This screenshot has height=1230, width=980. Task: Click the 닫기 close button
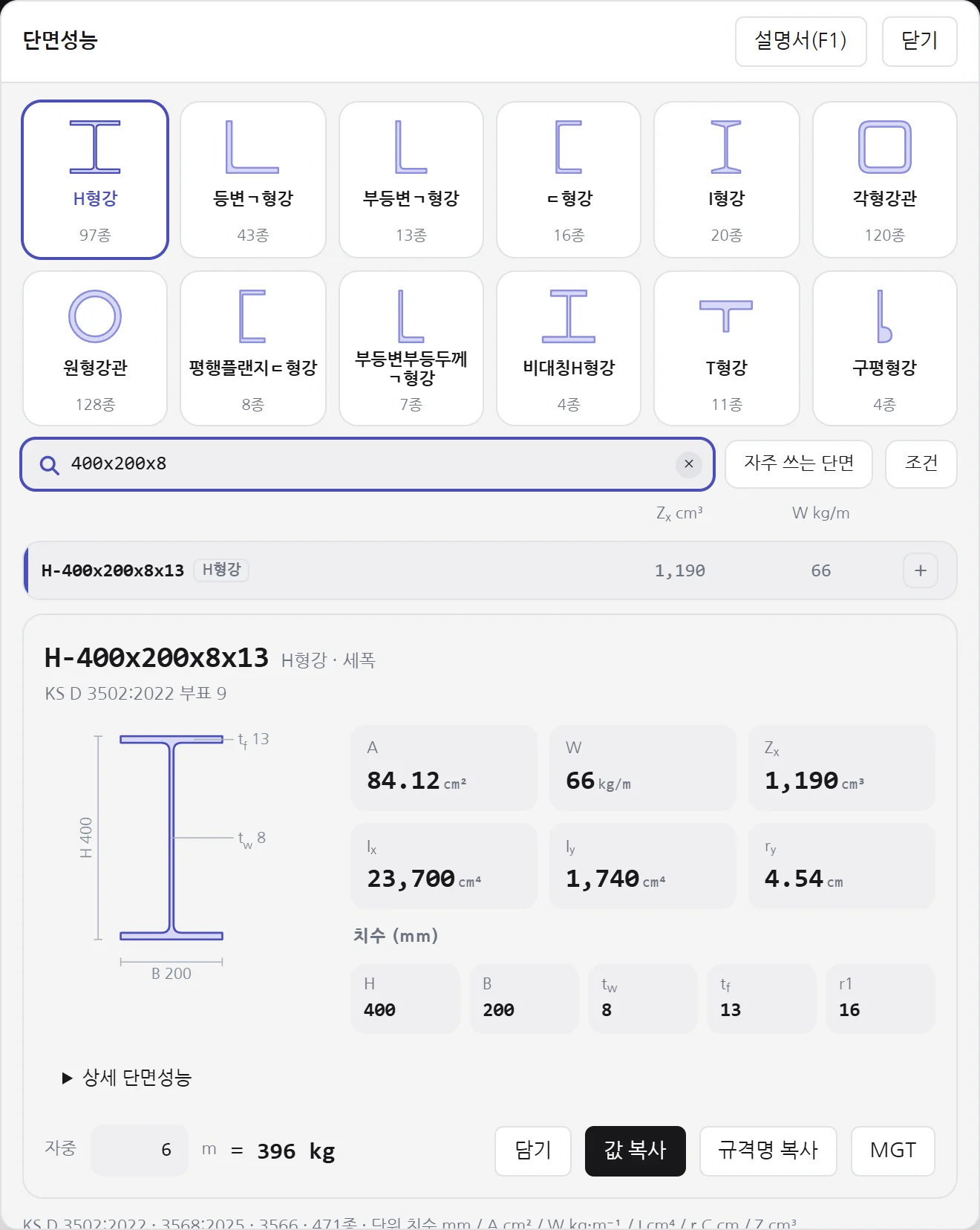click(x=920, y=41)
